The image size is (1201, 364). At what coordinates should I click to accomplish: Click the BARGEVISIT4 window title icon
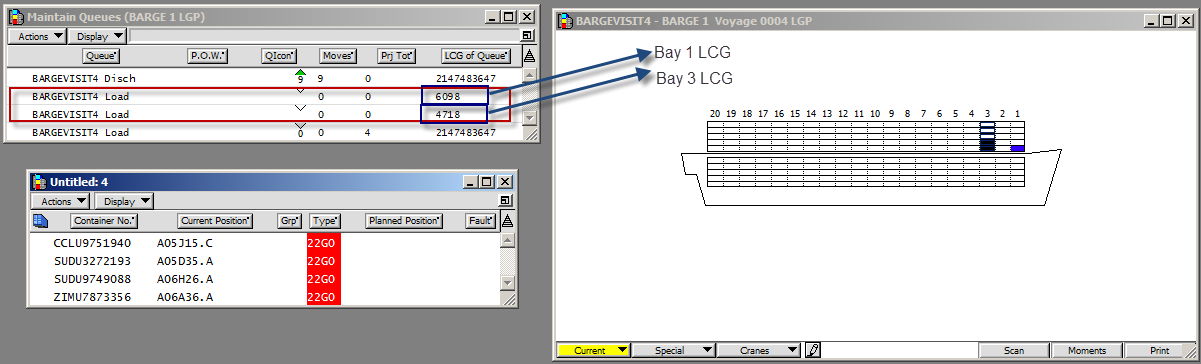(565, 20)
